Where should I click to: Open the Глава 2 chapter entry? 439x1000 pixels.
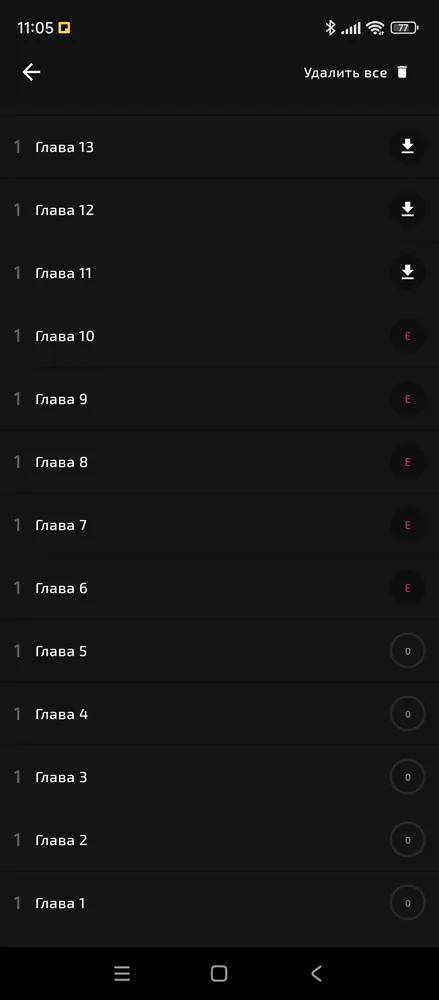tap(220, 840)
